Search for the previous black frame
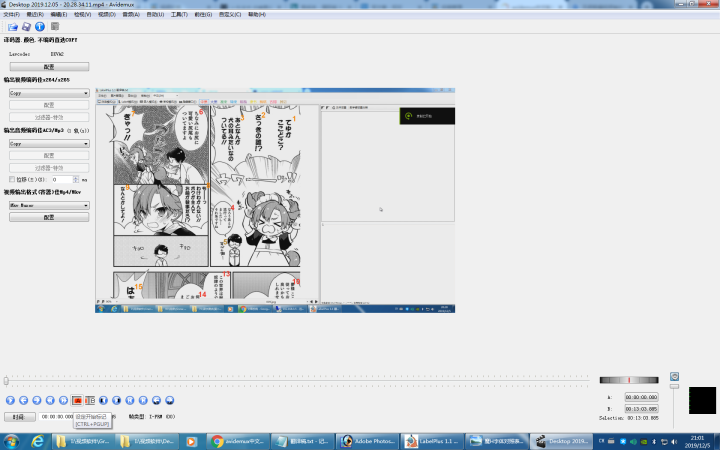This screenshot has height=450, width=720. coord(103,400)
